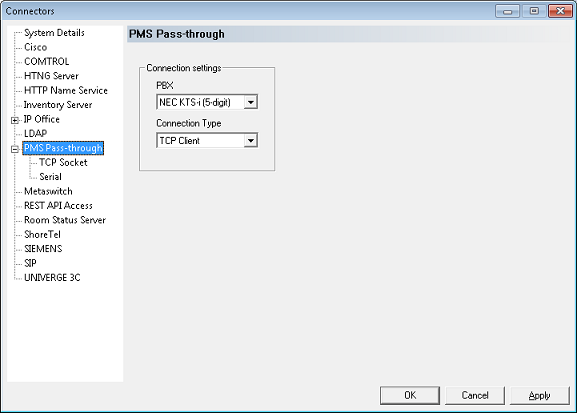This screenshot has height=413, width=577.
Task: Open the TCP Socket sub-item
Action: (63, 162)
